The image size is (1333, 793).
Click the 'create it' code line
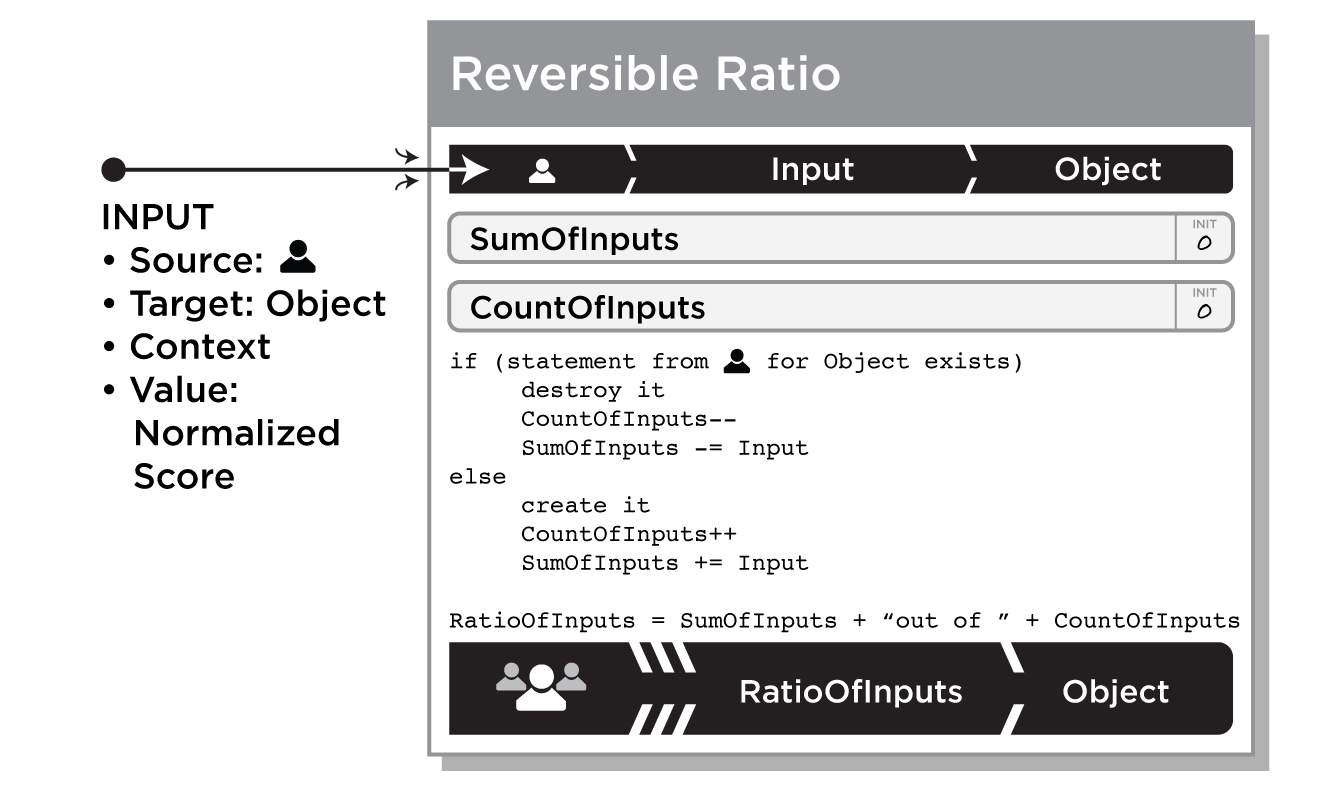[x=585, y=506]
